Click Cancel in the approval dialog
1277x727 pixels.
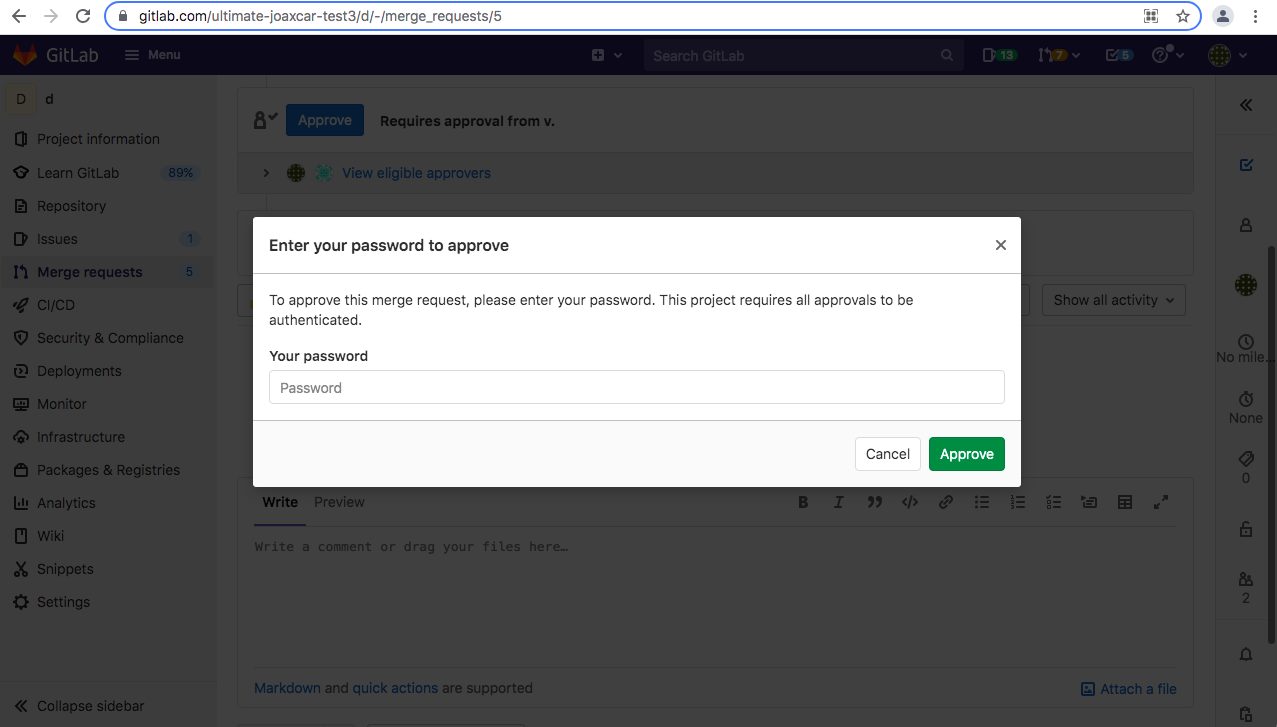[887, 454]
